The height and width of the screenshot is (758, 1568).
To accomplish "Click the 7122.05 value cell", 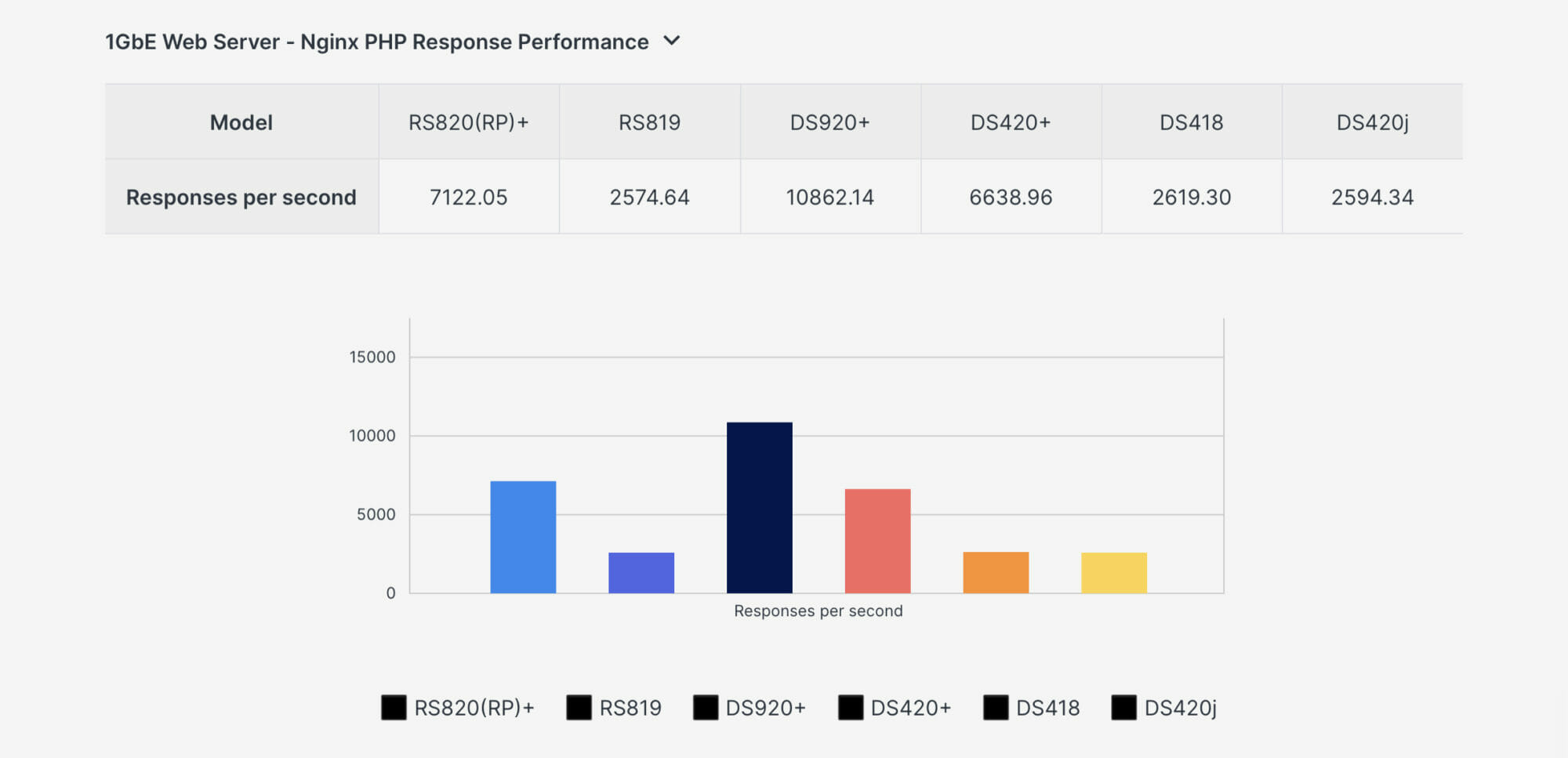I will point(469,197).
